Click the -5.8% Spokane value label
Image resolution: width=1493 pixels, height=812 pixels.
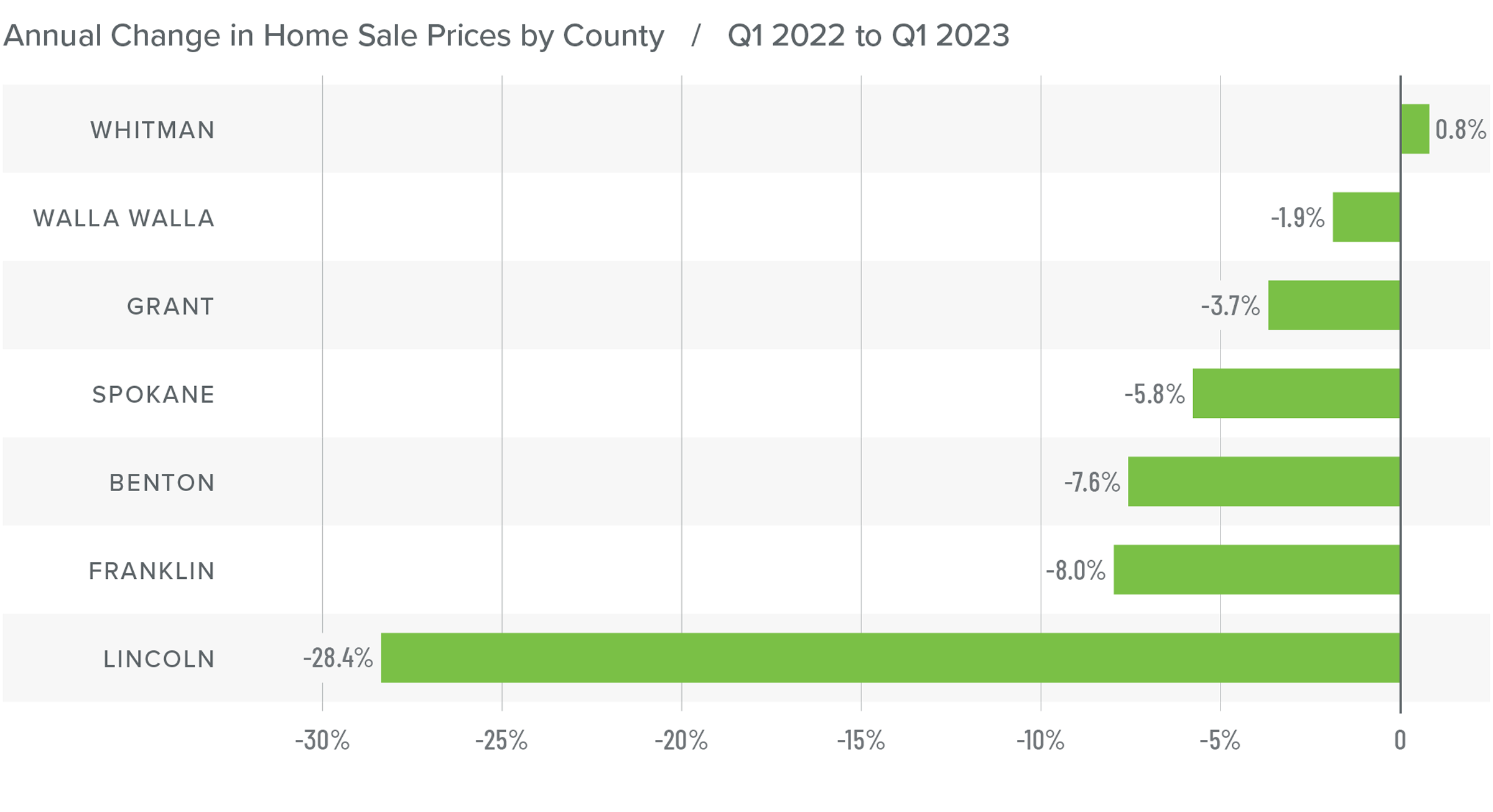pos(1155,394)
